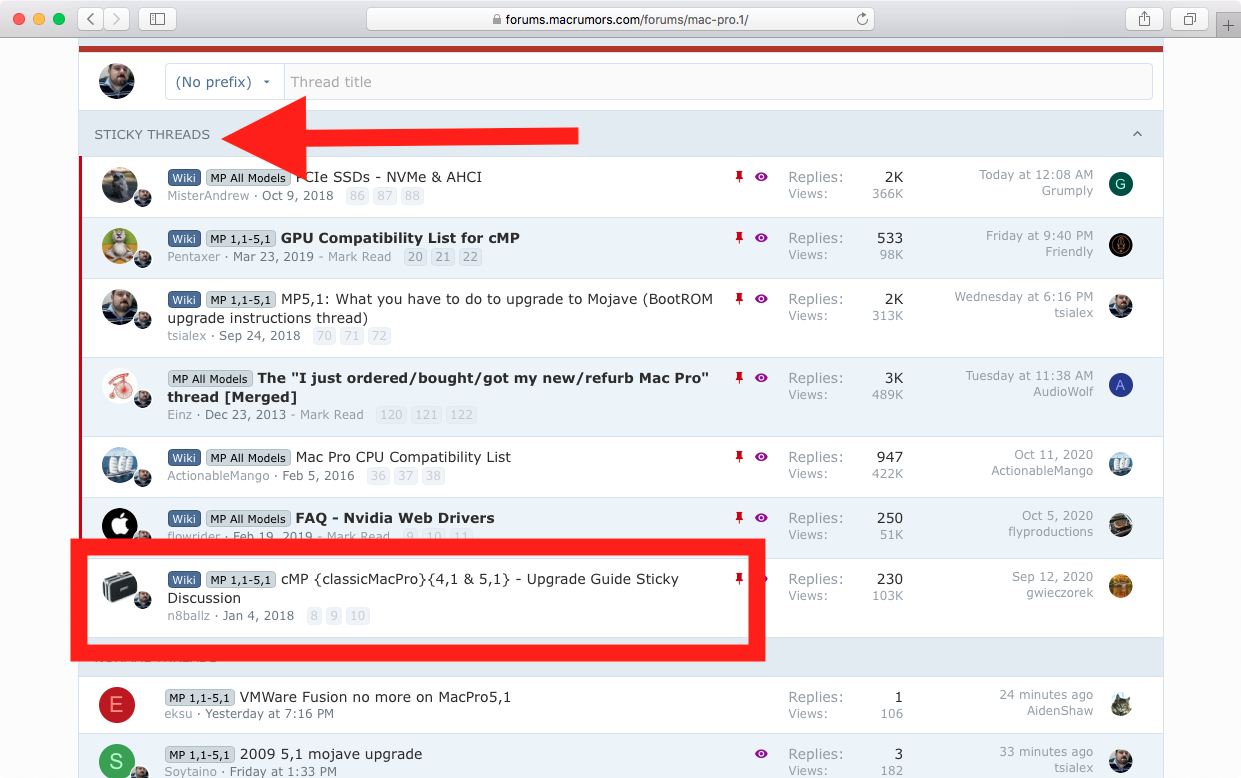Image resolution: width=1241 pixels, height=778 pixels.
Task: Open a new tab with plus button
Action: point(1229,25)
